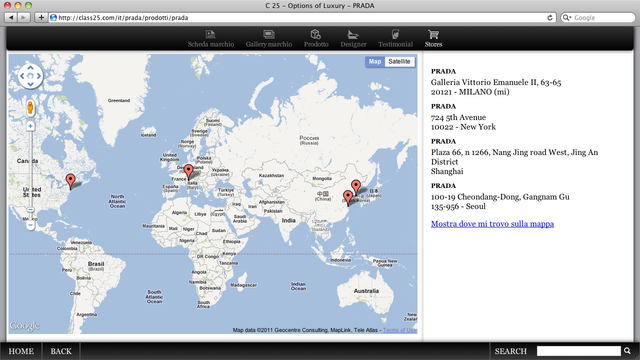Click Mostra dove mi trovo sulla mappa

492,224
